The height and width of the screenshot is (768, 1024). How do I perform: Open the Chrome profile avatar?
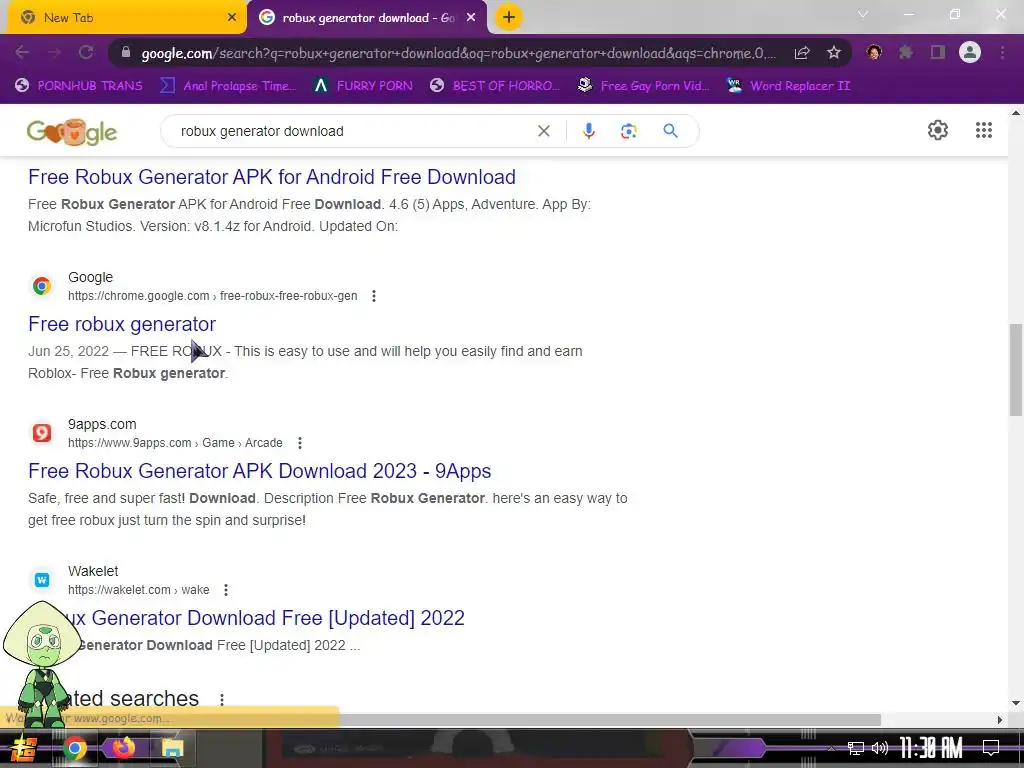pyautogui.click(x=970, y=52)
